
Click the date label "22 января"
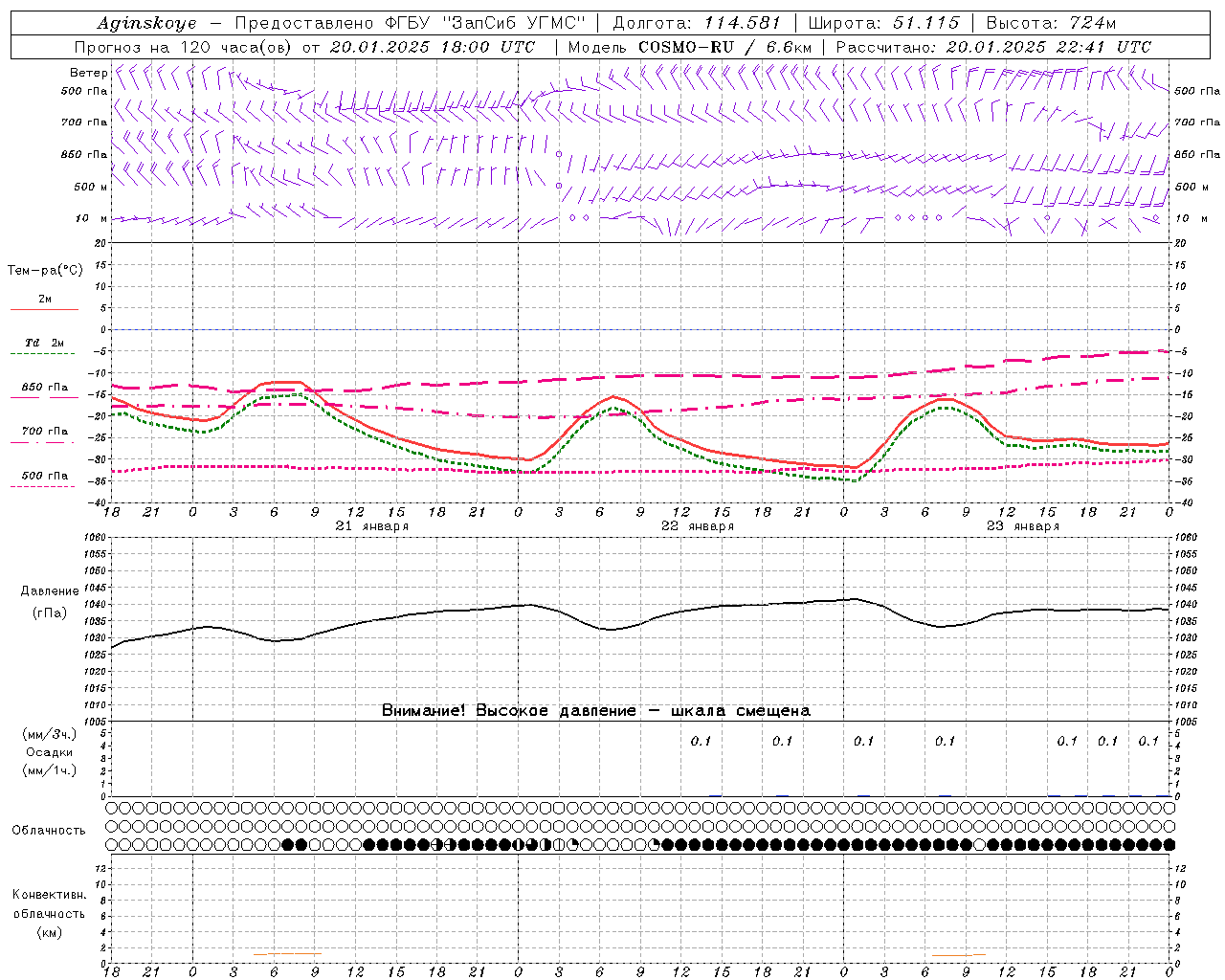click(x=698, y=526)
